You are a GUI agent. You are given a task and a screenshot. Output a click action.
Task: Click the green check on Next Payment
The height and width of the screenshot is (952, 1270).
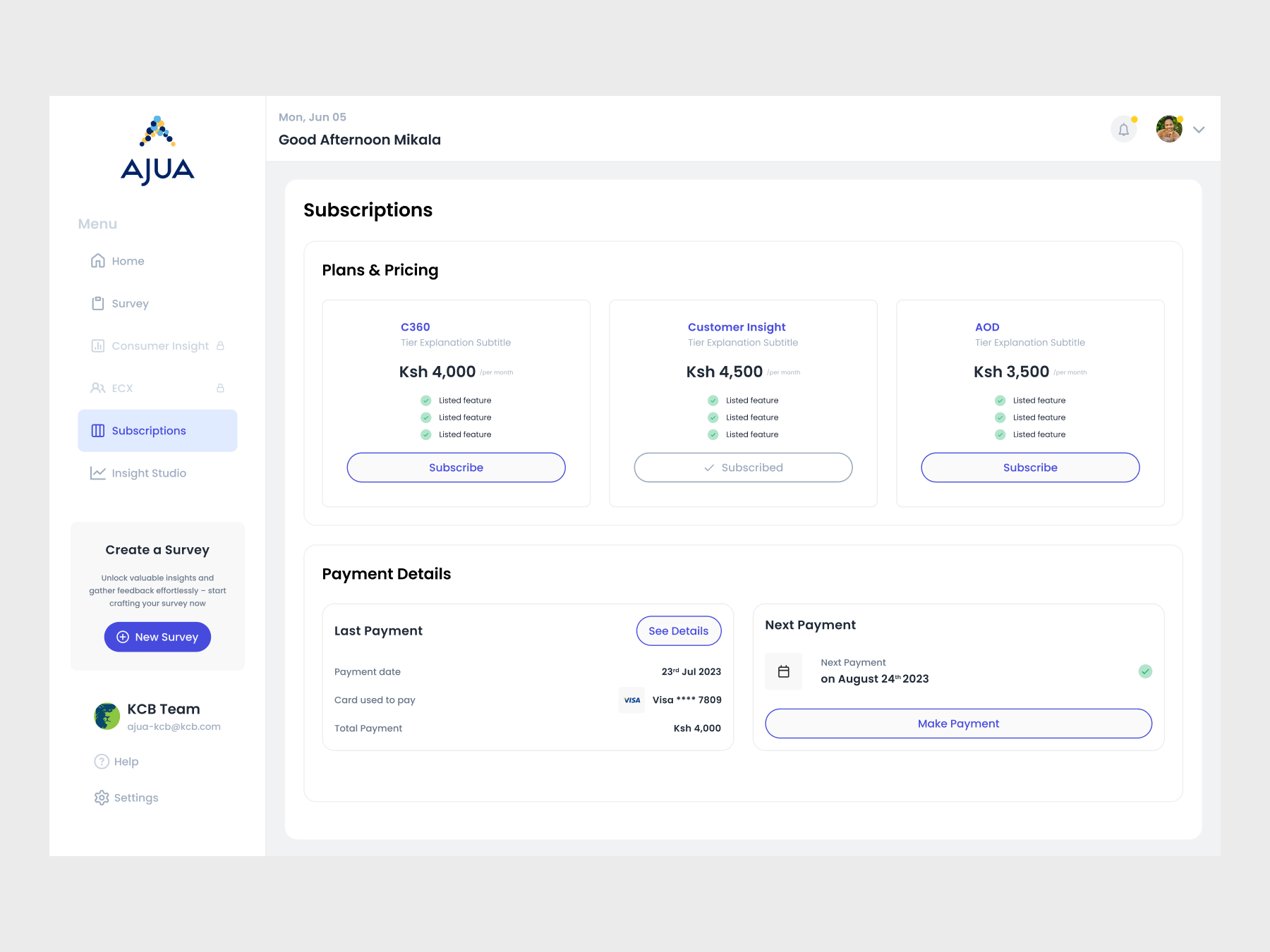[1145, 671]
